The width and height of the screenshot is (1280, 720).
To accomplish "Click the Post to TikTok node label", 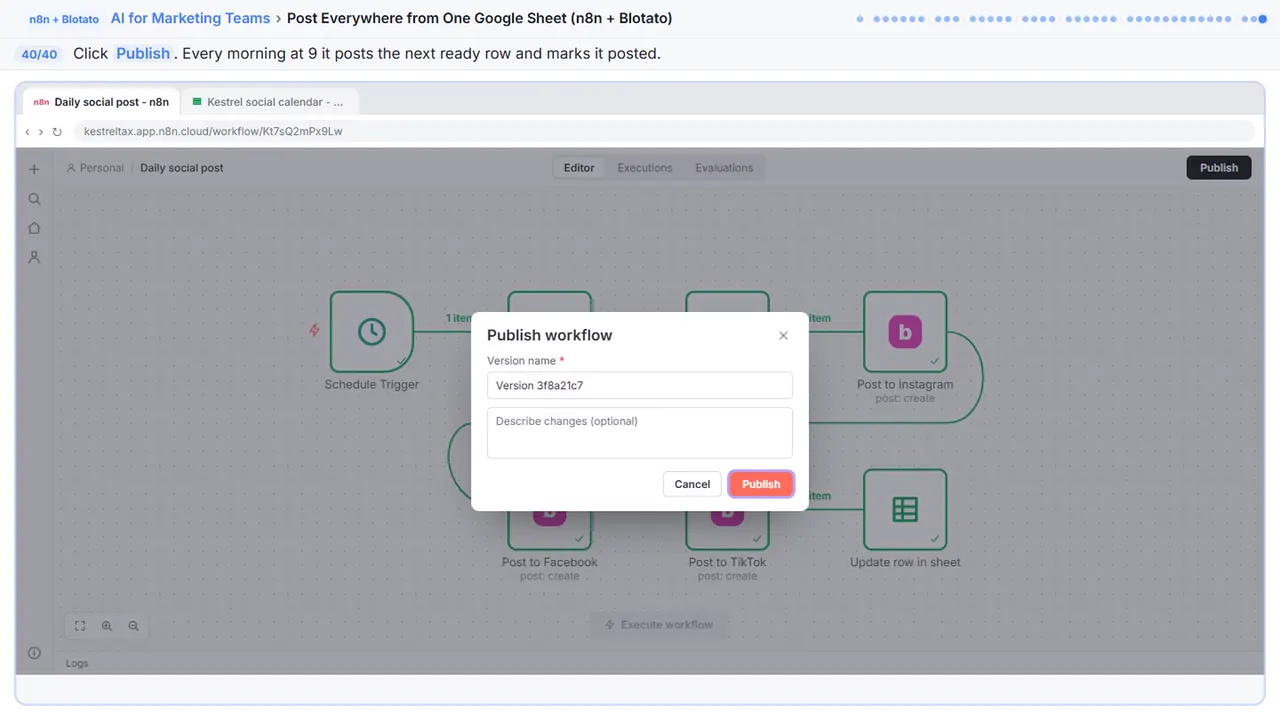I will (x=727, y=562).
